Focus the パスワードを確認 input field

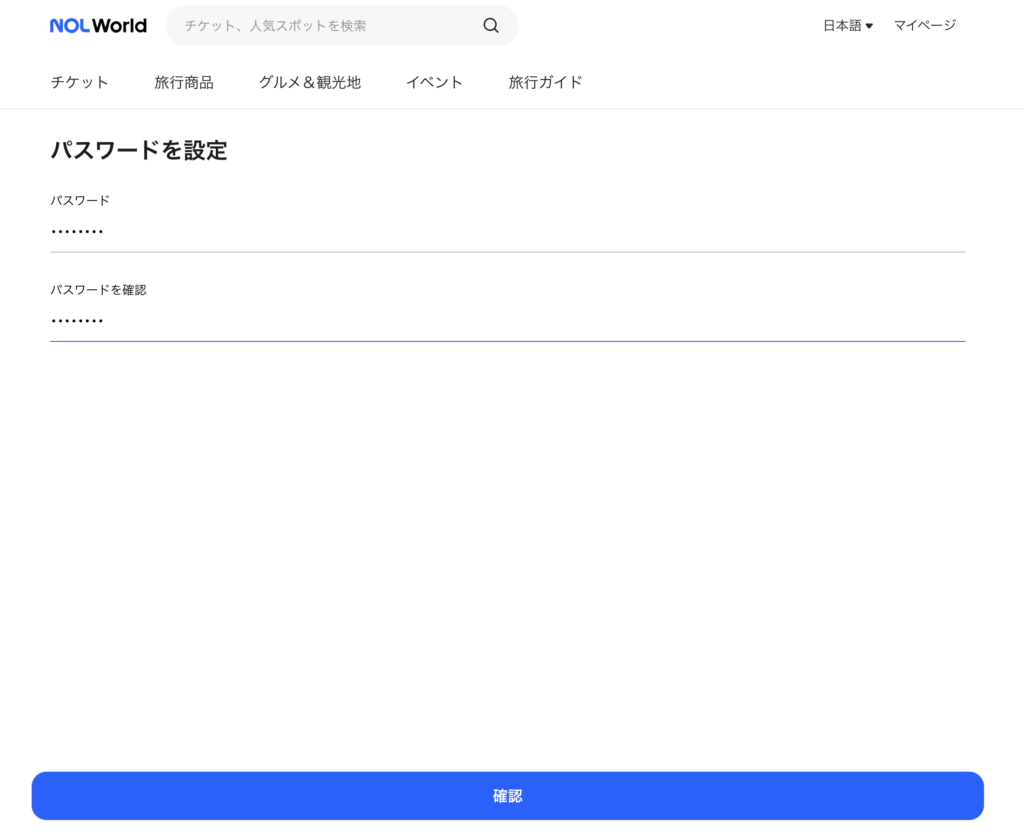[507, 321]
